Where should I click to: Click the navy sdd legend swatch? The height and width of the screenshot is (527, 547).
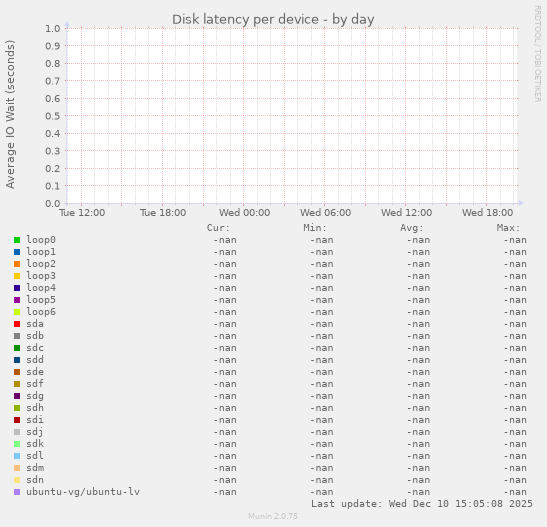[x=17, y=360]
